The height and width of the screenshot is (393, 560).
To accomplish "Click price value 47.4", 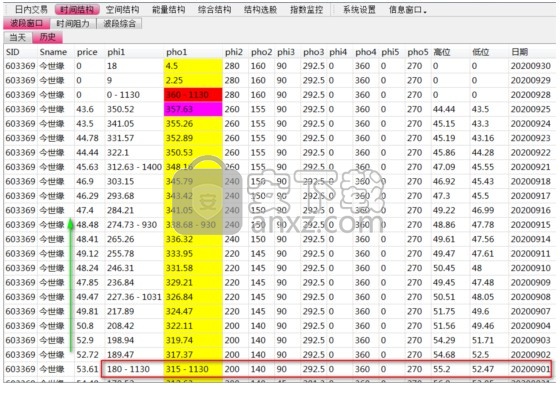I will [x=85, y=210].
